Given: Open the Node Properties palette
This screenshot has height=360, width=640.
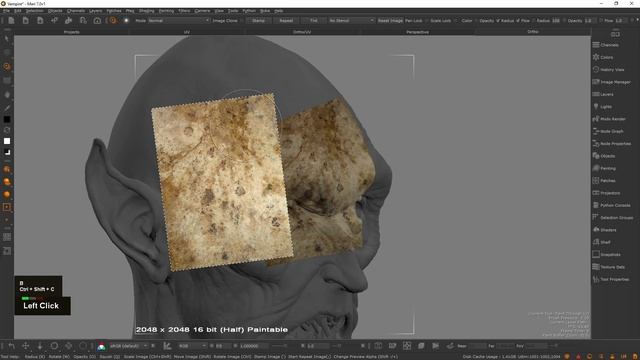Looking at the screenshot, I should coord(611,144).
